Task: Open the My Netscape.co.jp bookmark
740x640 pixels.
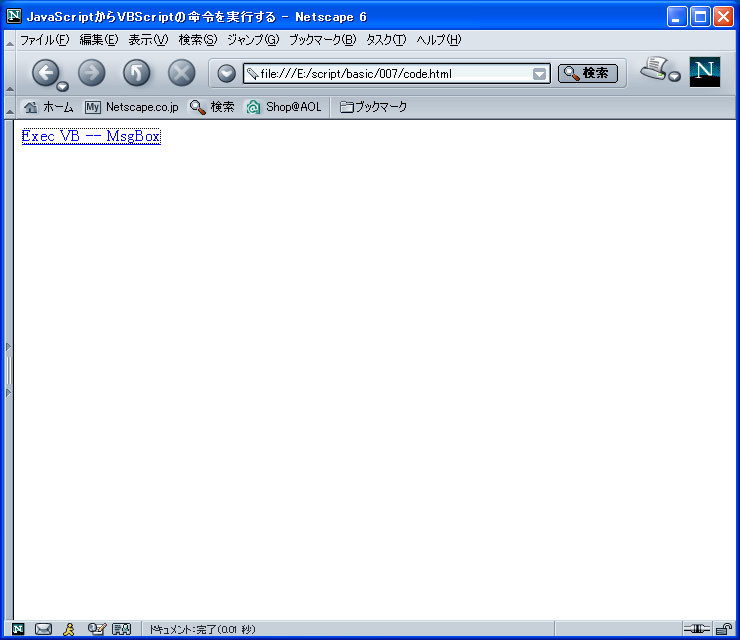Action: 132,107
